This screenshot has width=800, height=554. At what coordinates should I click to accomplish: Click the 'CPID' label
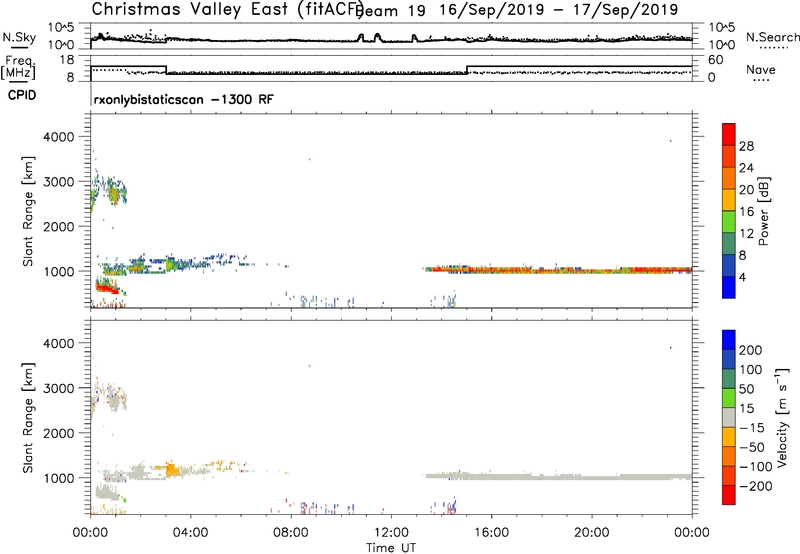22,95
